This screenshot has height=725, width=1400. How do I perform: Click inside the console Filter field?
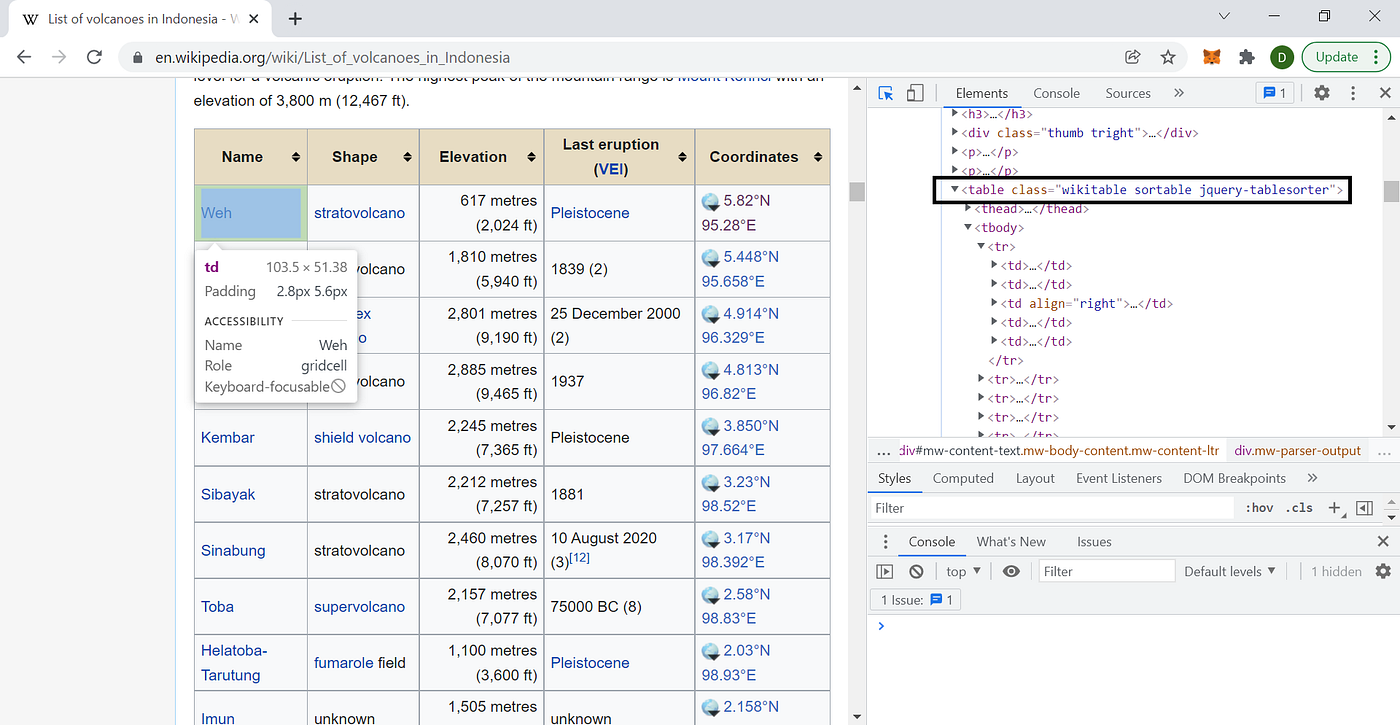(x=1105, y=570)
